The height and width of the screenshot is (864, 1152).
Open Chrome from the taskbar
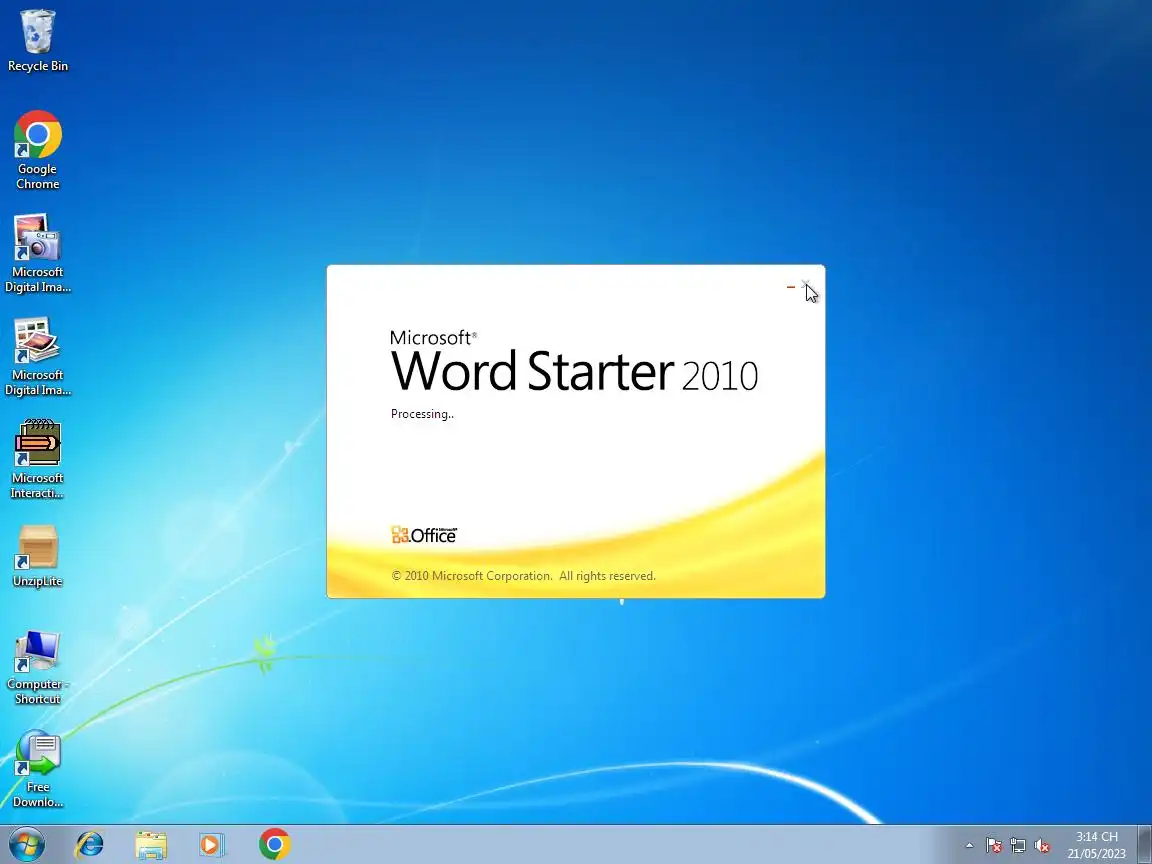[x=275, y=845]
